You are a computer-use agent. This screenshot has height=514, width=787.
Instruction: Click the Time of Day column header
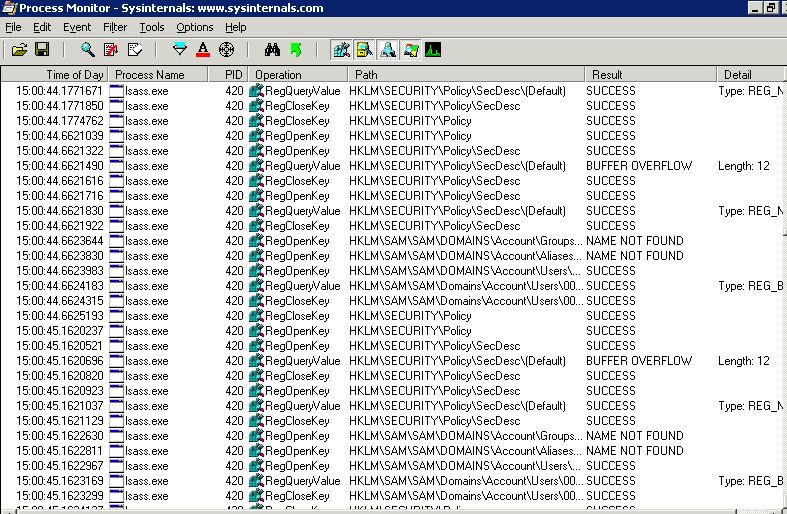point(55,75)
